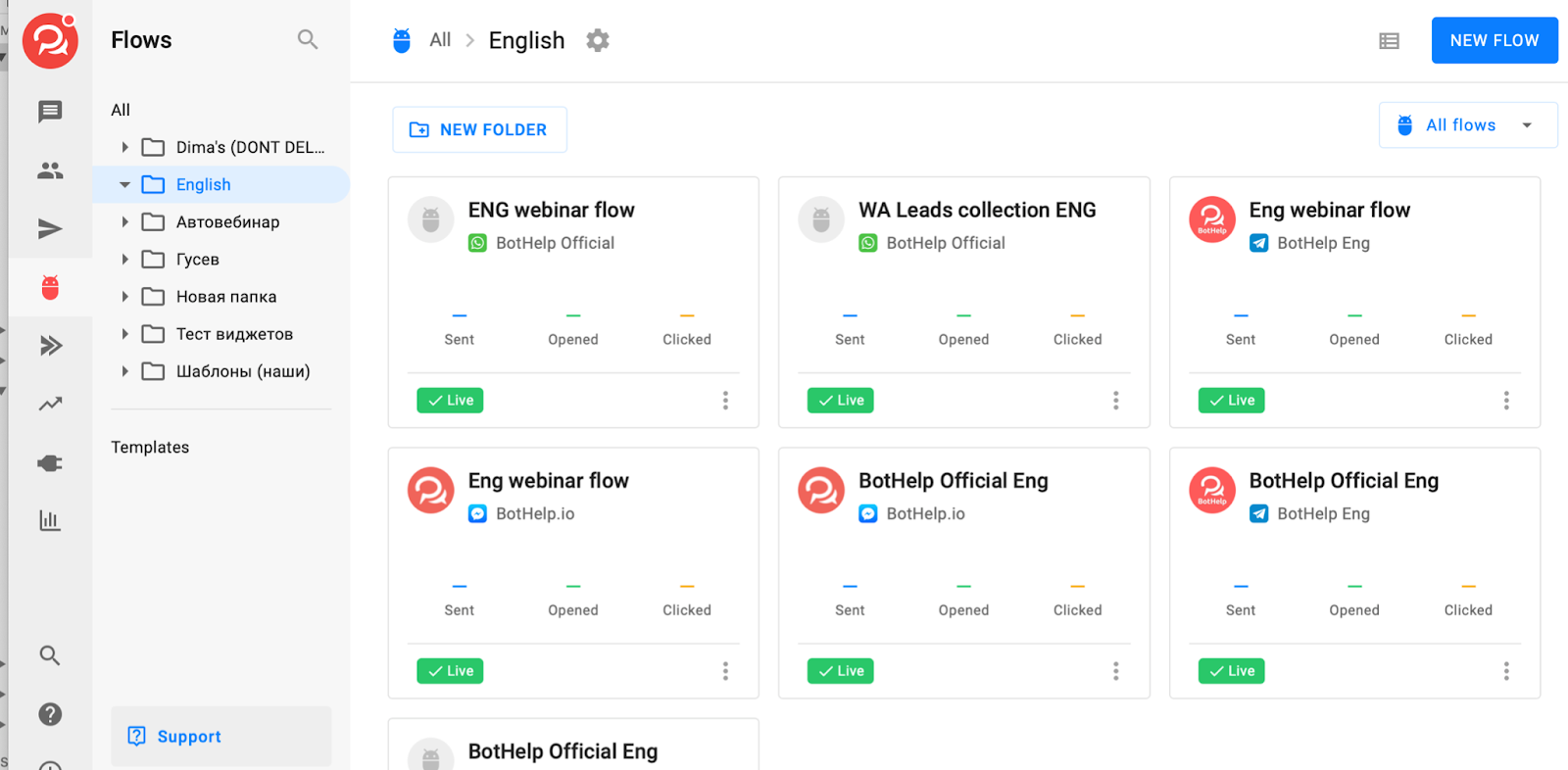Select Templates in the Flows panel
Screen dimensions: 1568x770
[x=150, y=447]
